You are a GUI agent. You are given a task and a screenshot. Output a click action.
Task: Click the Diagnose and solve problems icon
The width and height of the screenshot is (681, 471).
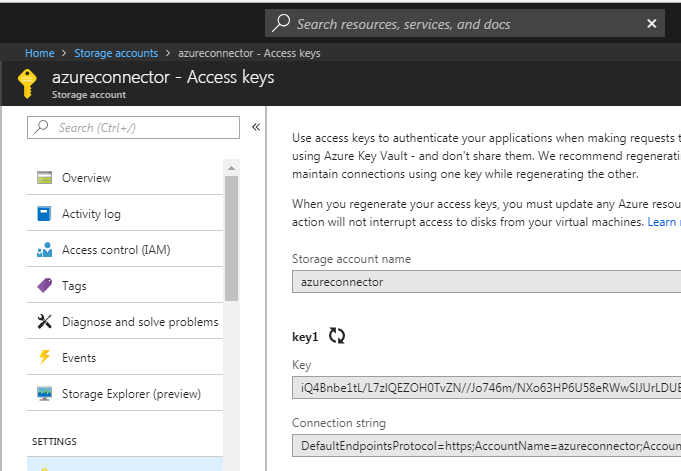tap(44, 322)
